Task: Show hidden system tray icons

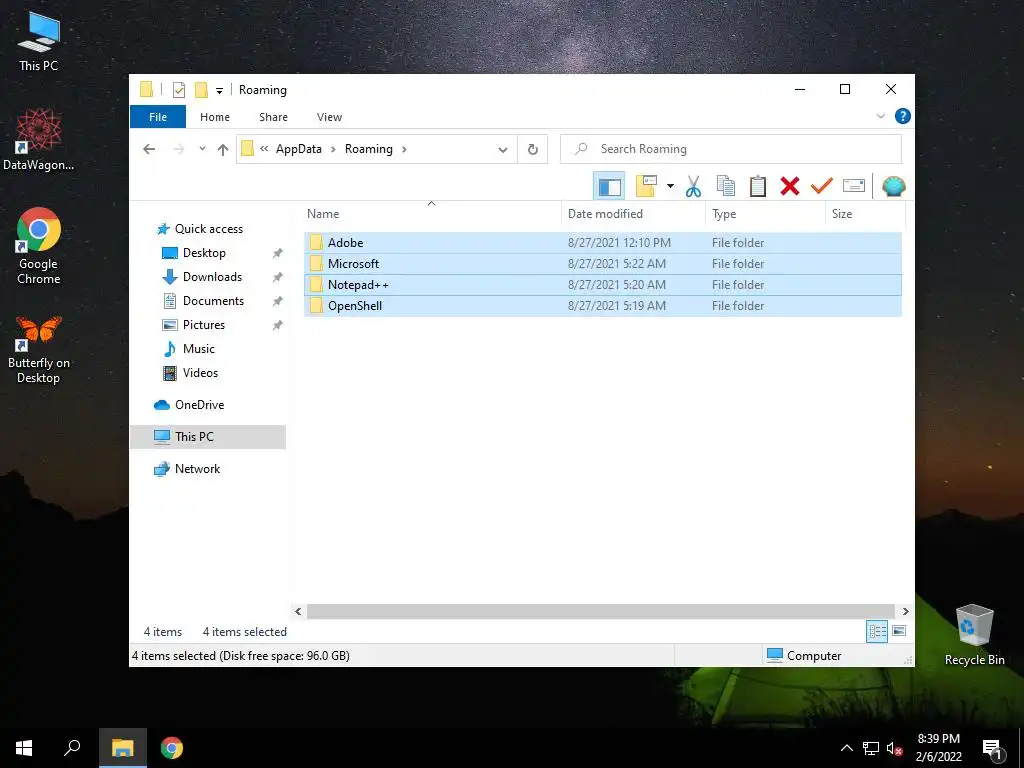Action: click(x=846, y=748)
